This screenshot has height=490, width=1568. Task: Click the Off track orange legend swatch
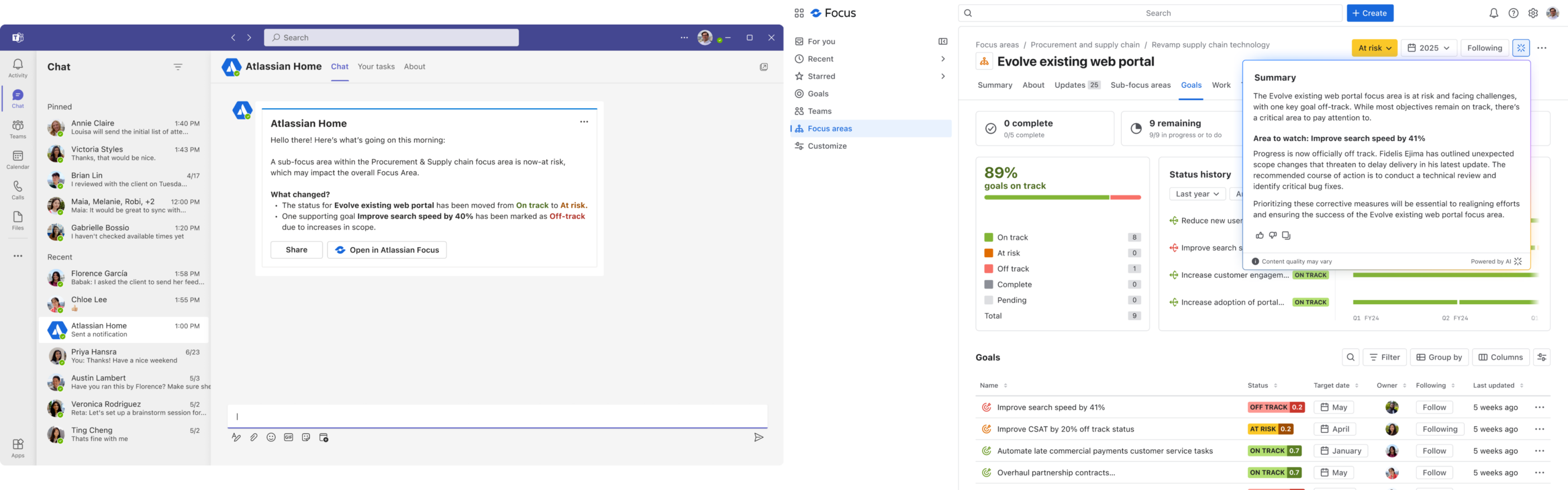click(x=989, y=269)
